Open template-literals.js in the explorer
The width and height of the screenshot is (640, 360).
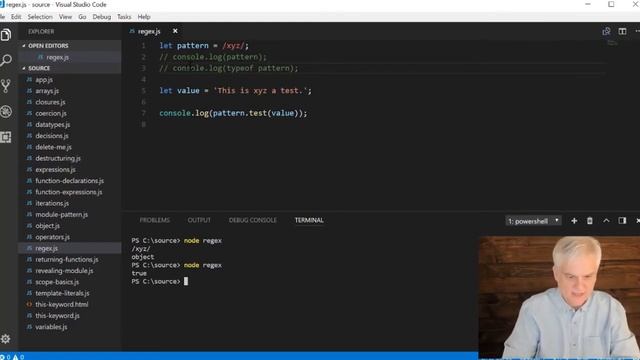(x=62, y=293)
